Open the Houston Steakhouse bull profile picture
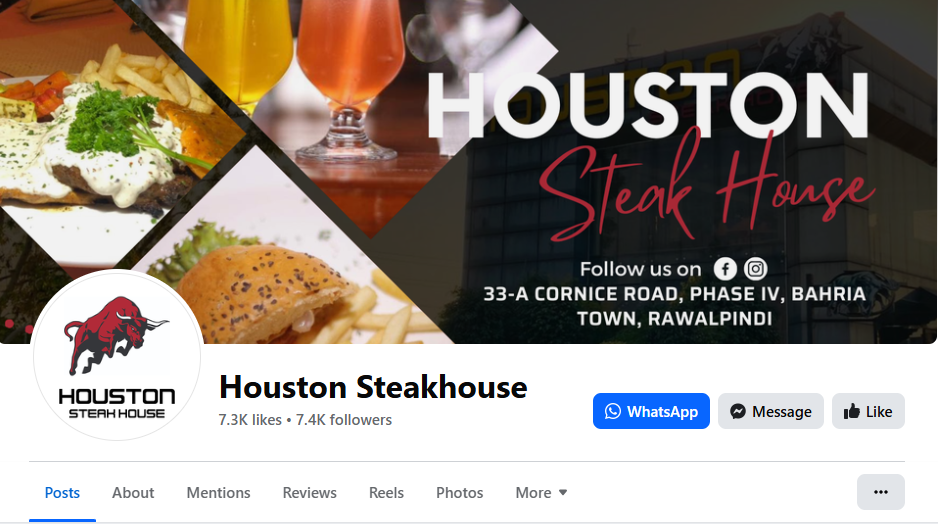Image resolution: width=938 pixels, height=524 pixels. click(117, 355)
